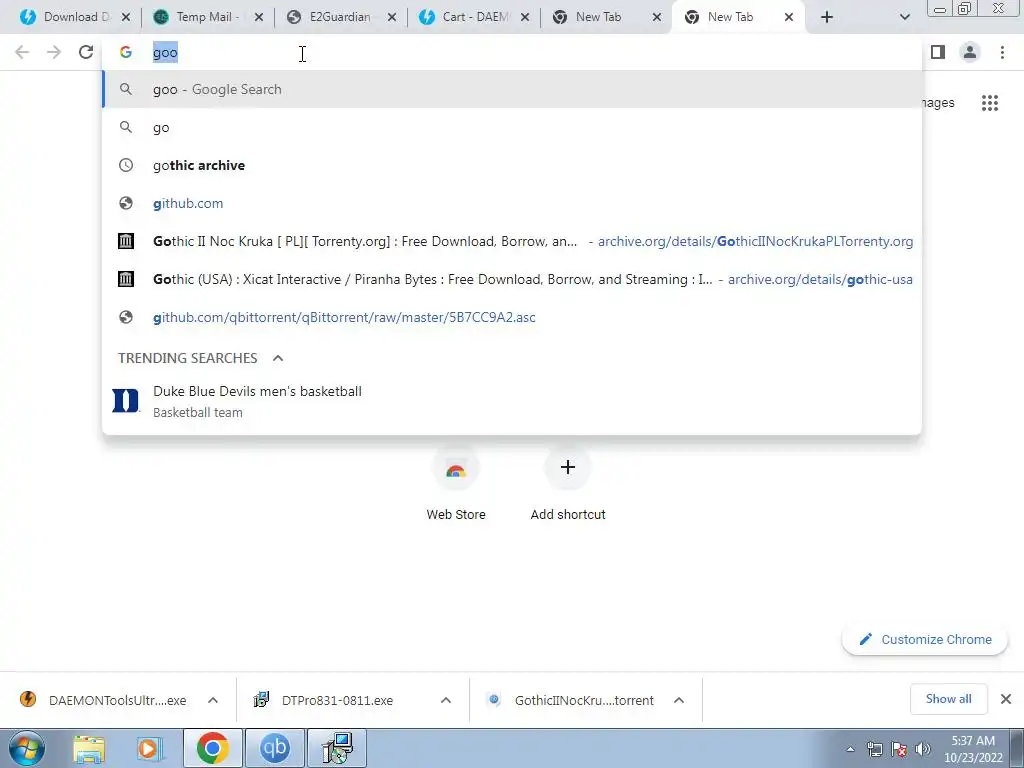The height and width of the screenshot is (768, 1024).
Task: Click the browser back arrow
Action: coord(22,52)
